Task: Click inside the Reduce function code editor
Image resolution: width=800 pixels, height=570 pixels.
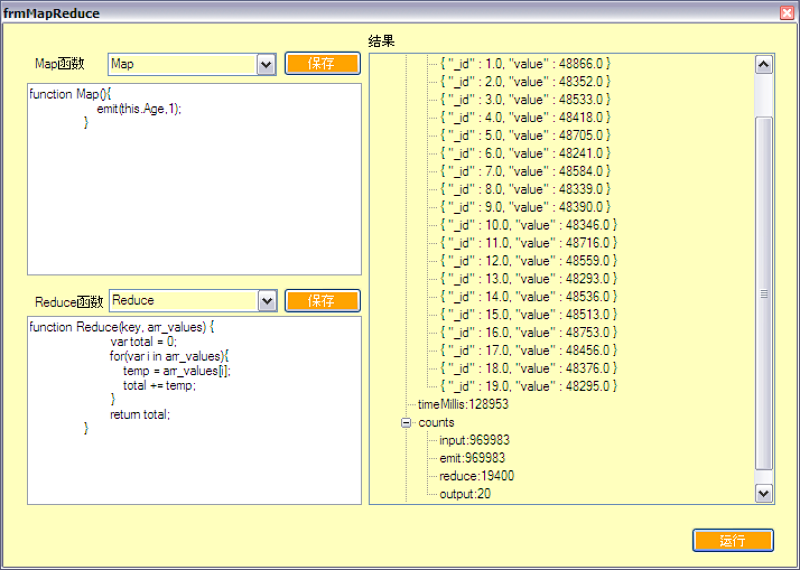Action: pos(194,410)
